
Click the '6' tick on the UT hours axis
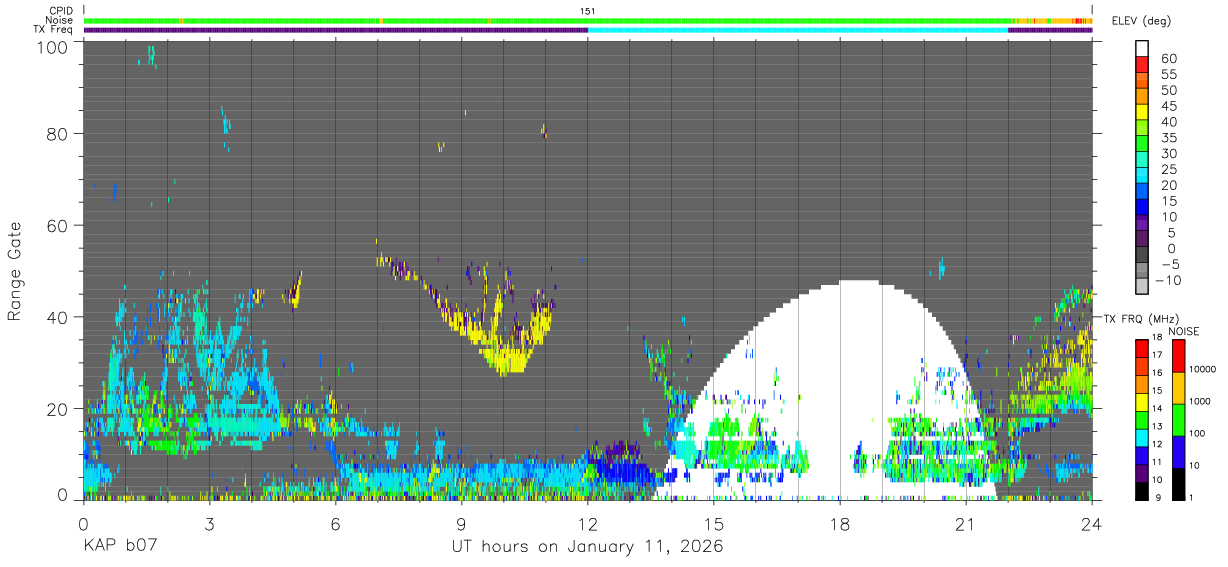[335, 525]
